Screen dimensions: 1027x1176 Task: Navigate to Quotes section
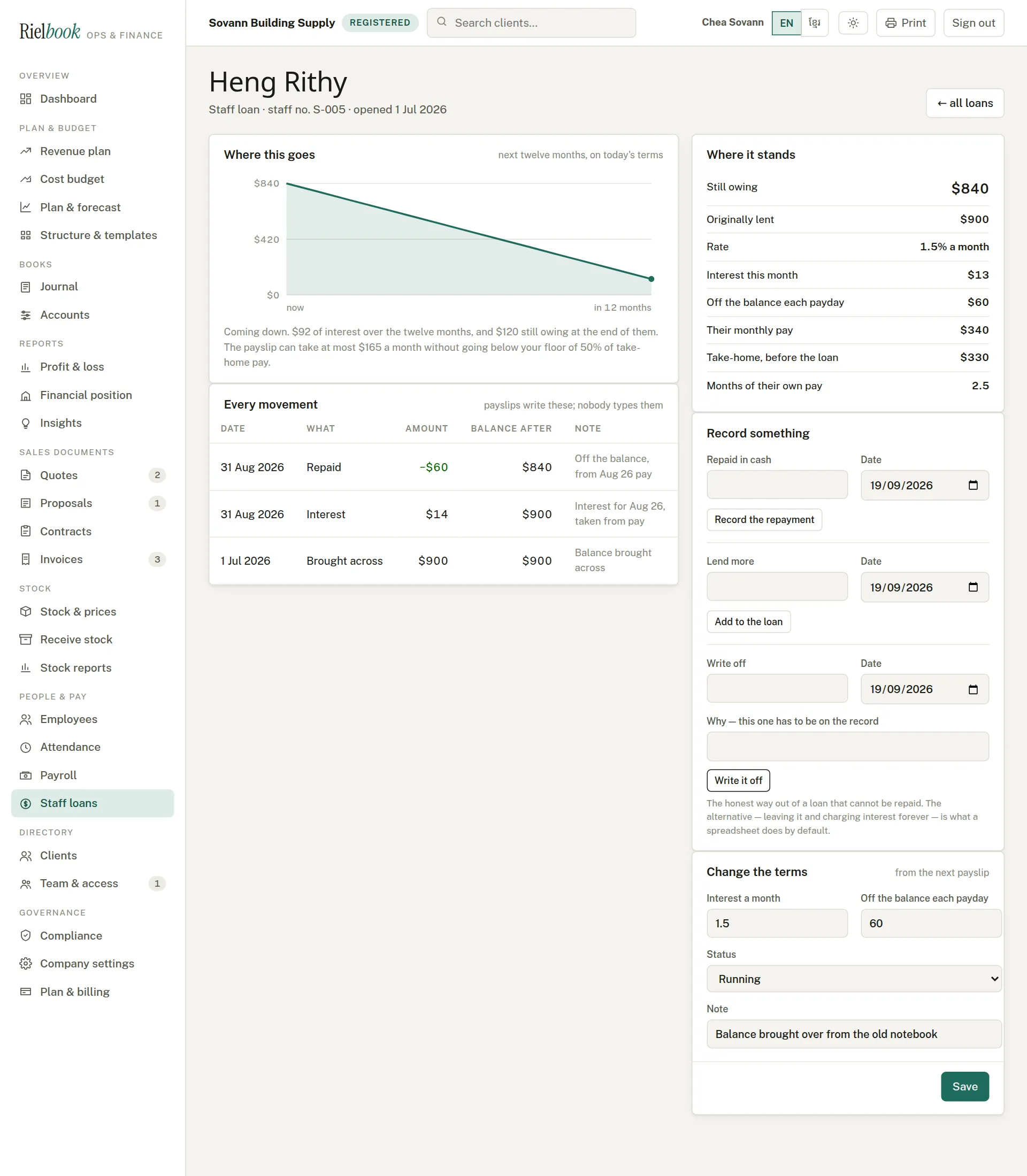92,475
